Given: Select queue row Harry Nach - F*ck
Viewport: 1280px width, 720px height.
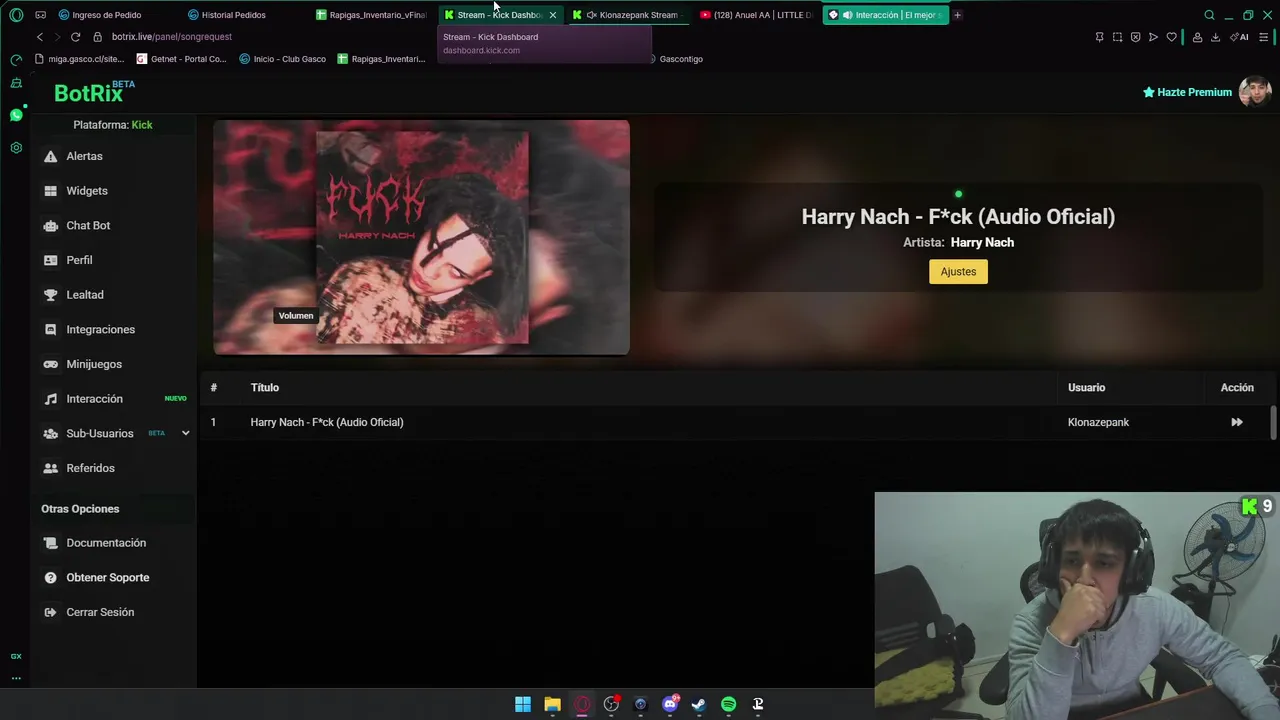Looking at the screenshot, I should click(x=735, y=422).
